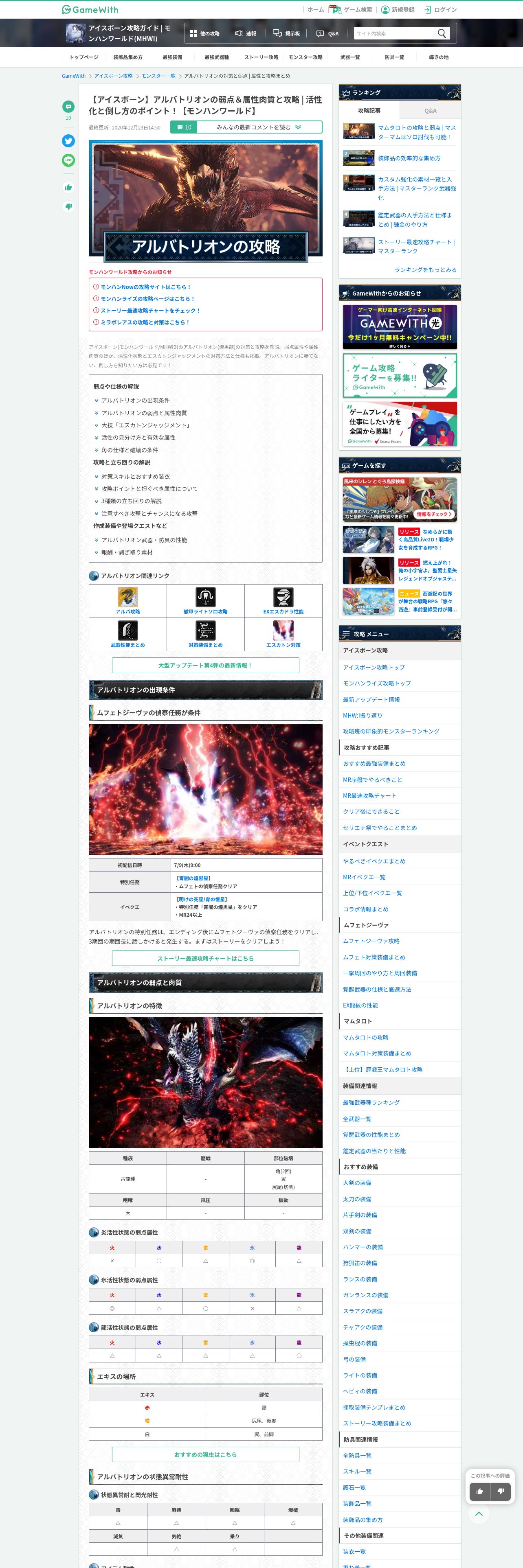
Task: Open EXエスカドラ性能 armor icon
Action: click(x=283, y=597)
